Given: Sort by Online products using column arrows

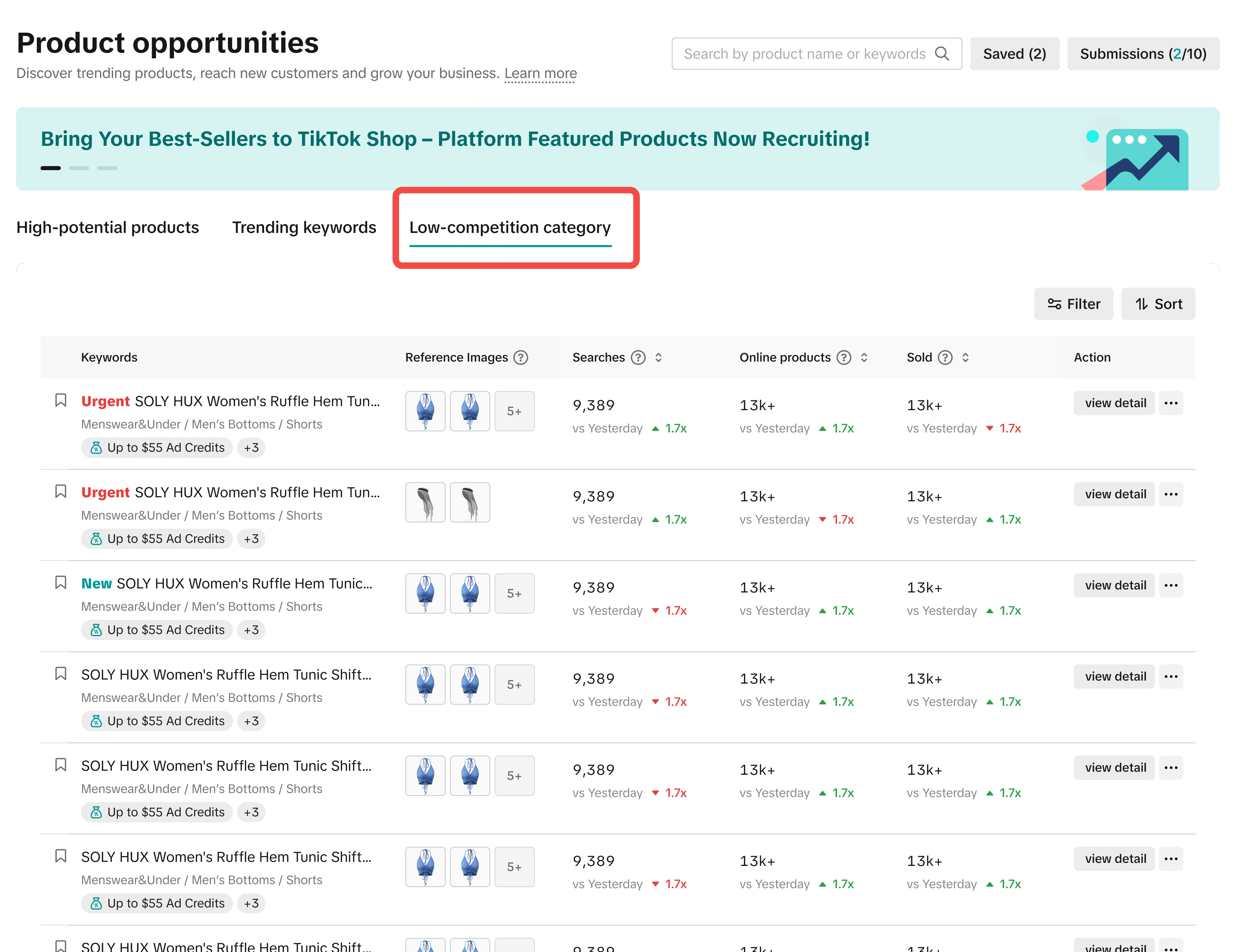Looking at the screenshot, I should [864, 358].
